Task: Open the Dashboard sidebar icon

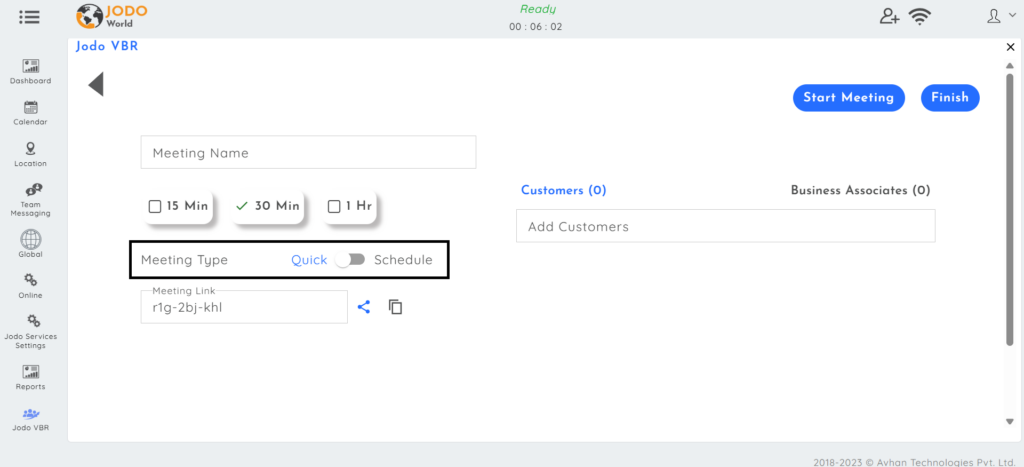Action: 31,66
